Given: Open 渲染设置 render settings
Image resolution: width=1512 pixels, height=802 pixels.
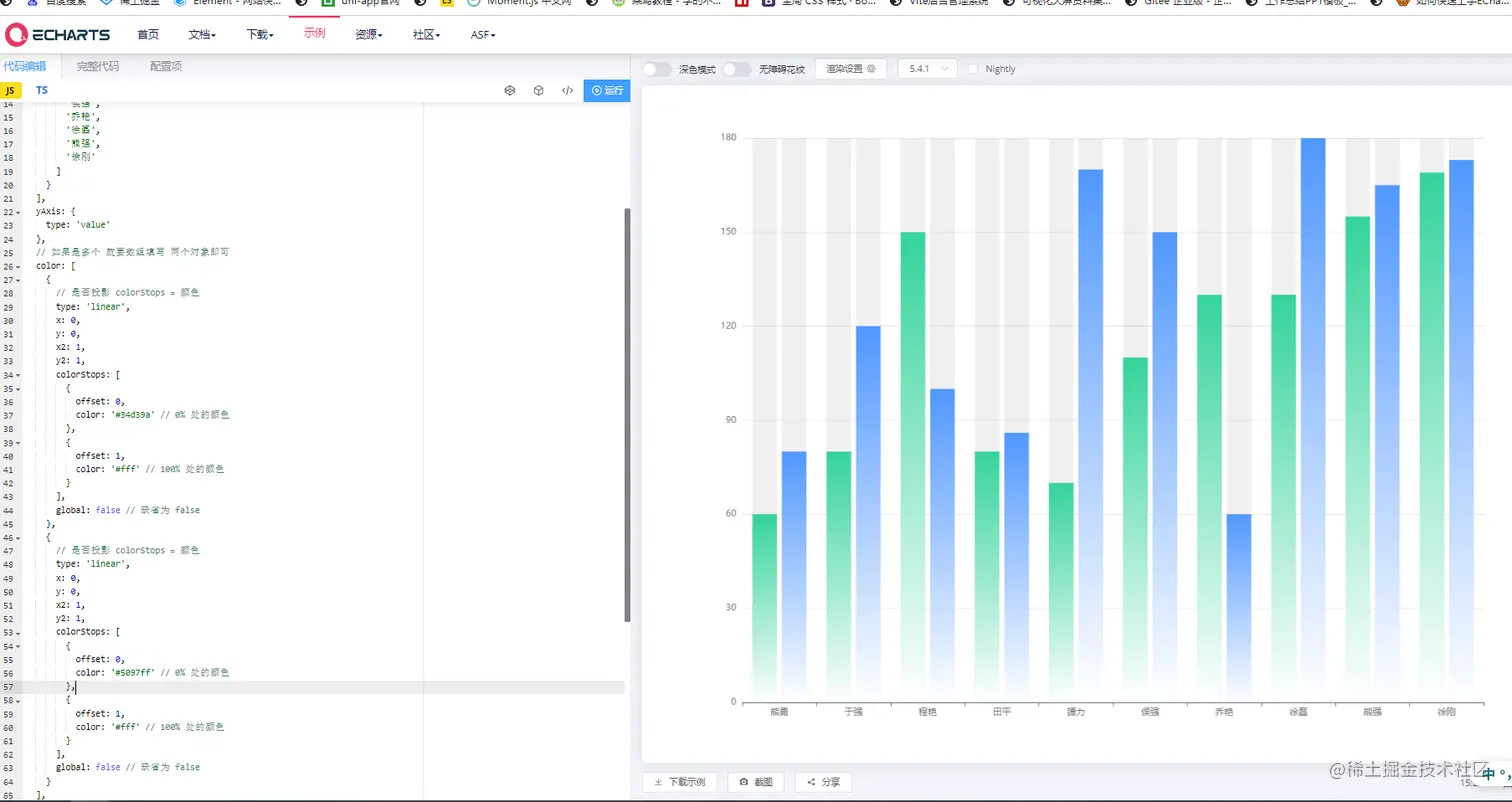Looking at the screenshot, I should 851,69.
